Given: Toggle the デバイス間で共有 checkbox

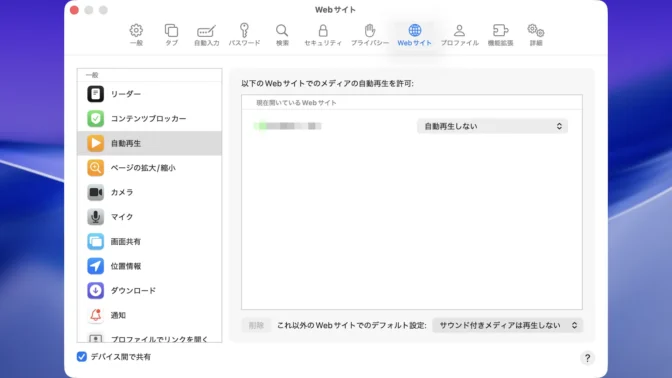Looking at the screenshot, I should point(82,357).
